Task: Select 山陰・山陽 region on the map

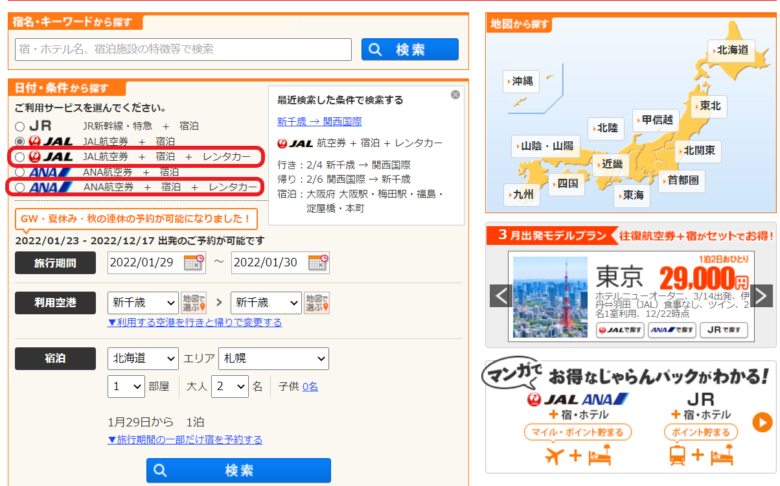Action: point(546,146)
